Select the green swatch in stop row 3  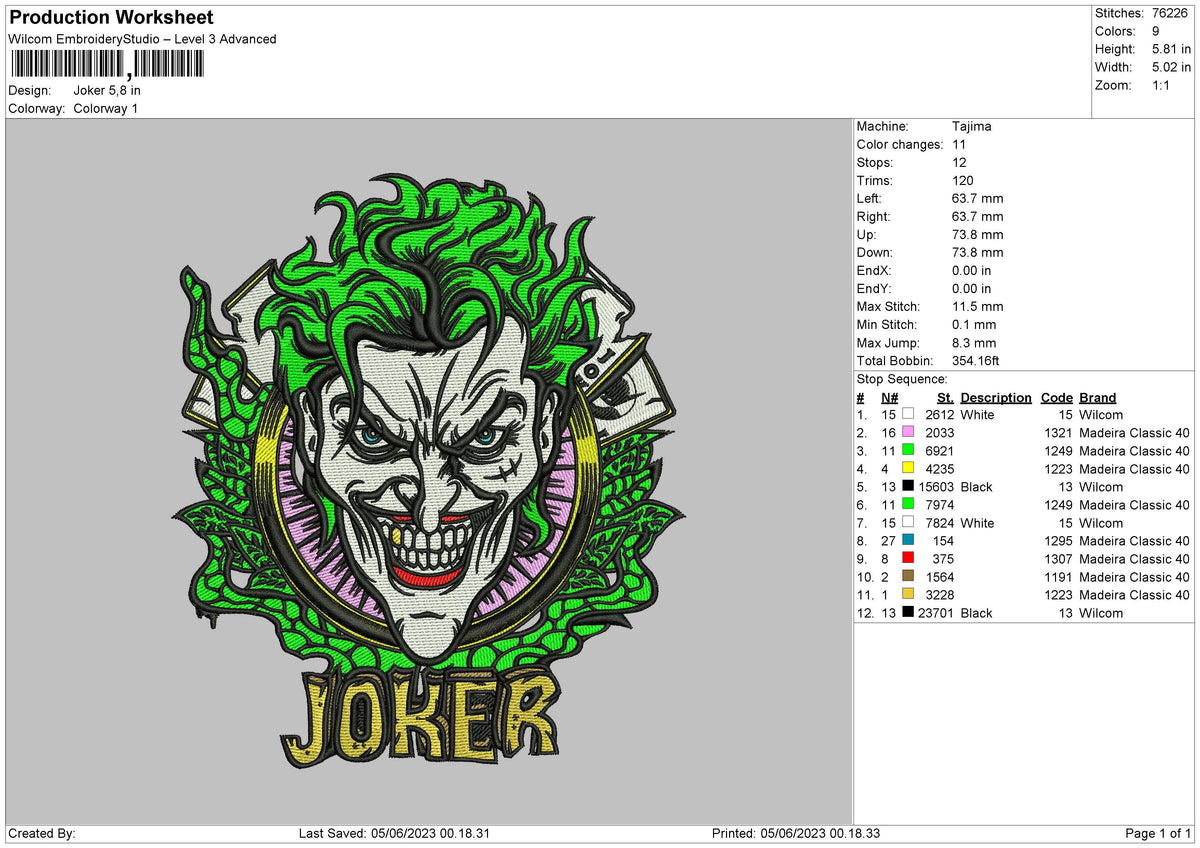click(x=908, y=450)
